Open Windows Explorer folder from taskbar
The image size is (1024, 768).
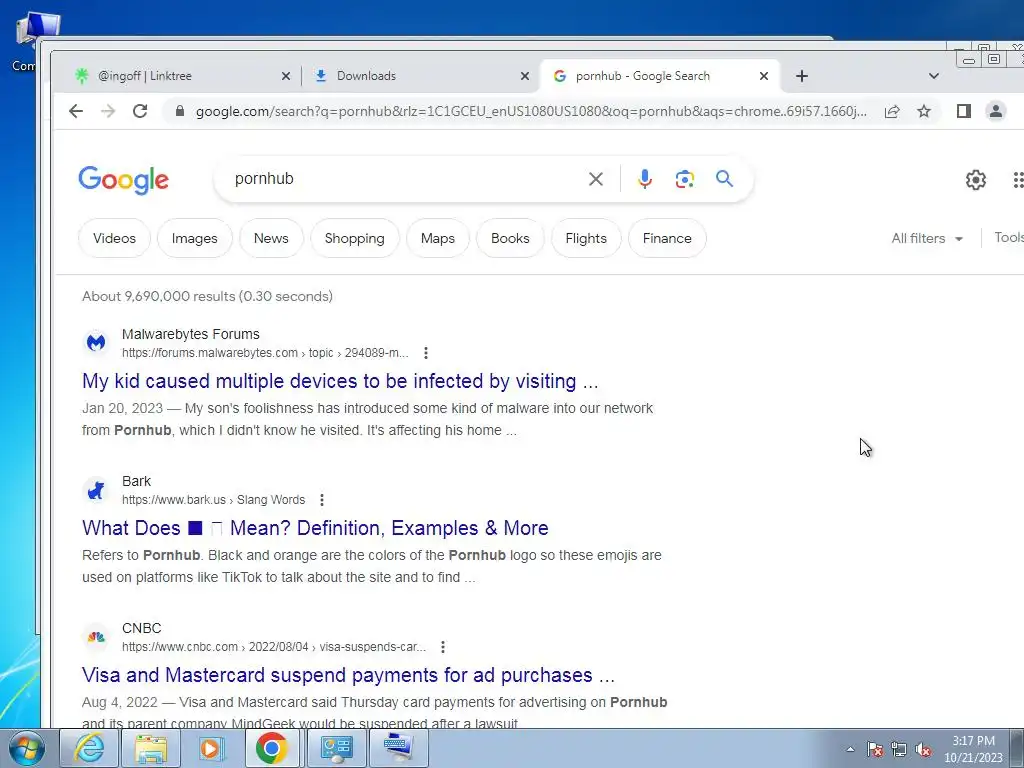151,748
